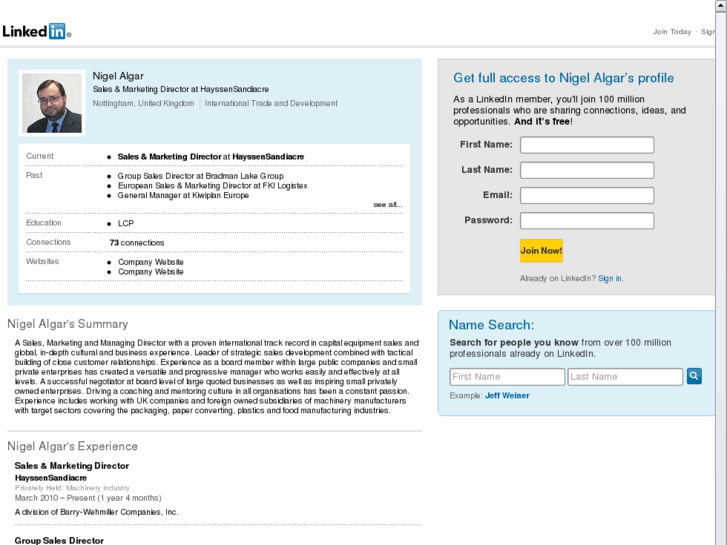727x545 pixels.
Task: Click the page scrollbar up arrow
Action: (721, 6)
